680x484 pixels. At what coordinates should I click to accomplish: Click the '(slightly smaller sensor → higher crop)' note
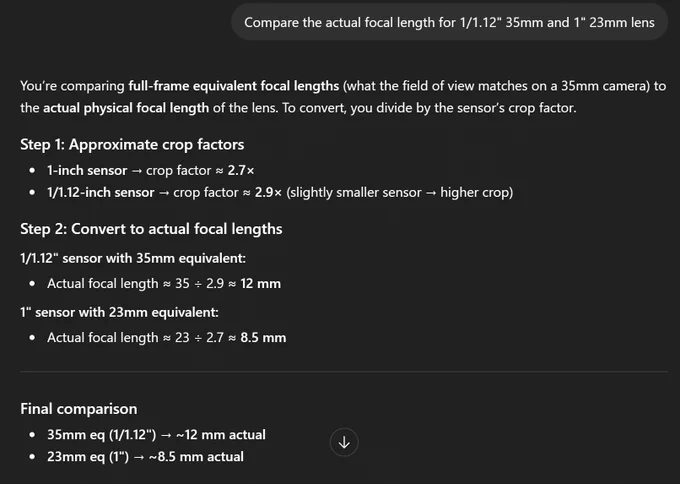[x=399, y=192]
